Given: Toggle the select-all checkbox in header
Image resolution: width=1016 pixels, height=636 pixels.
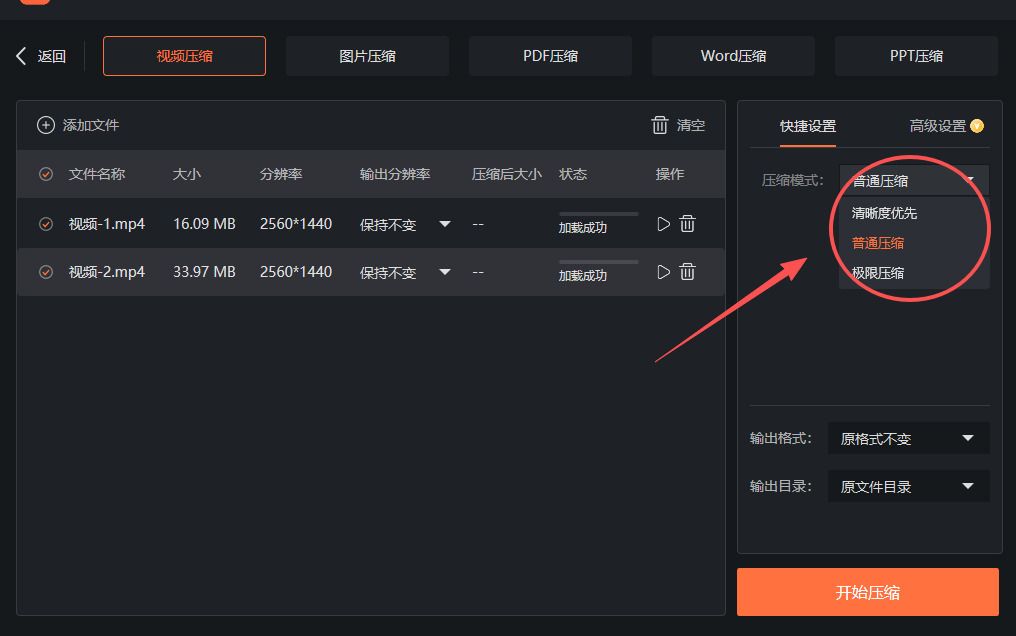Looking at the screenshot, I should [x=46, y=174].
